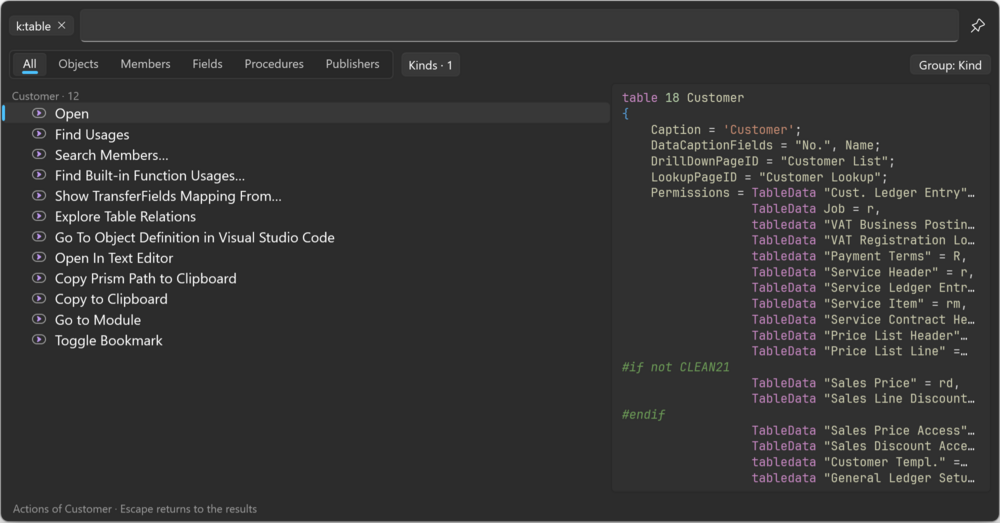Remove the k:table filter chip
This screenshot has width=1000, height=523.
click(x=62, y=26)
